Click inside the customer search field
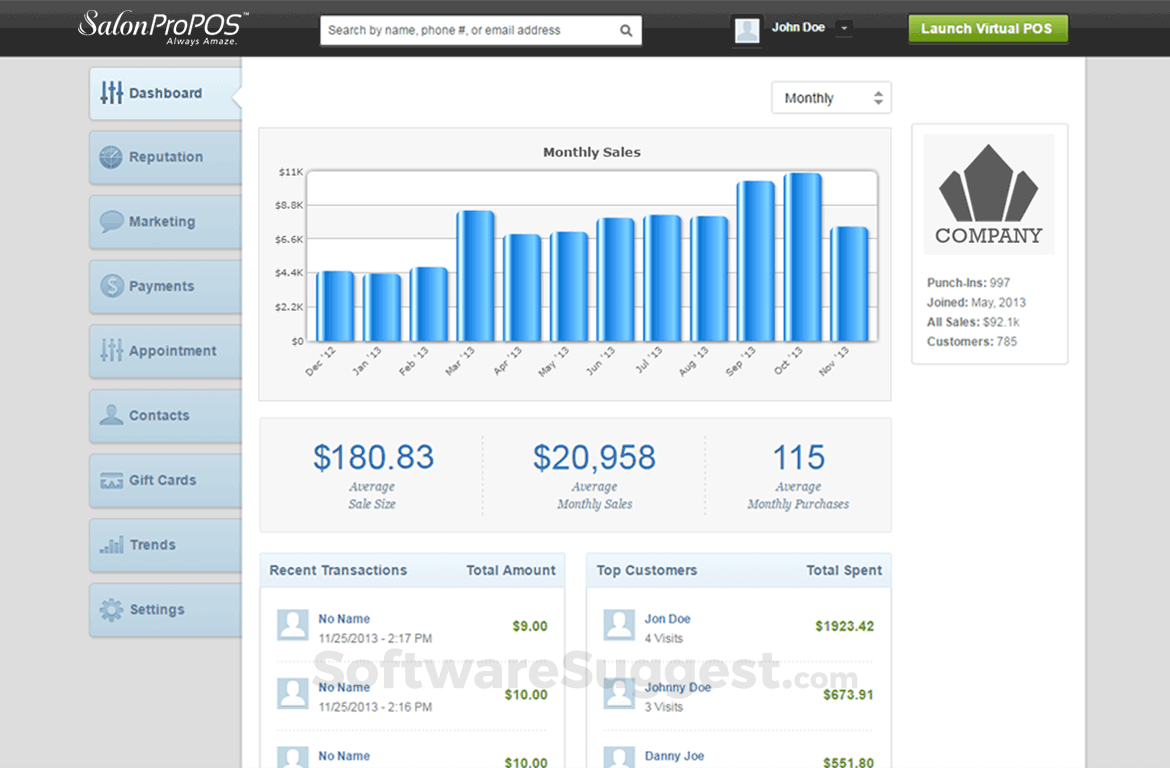1170x768 pixels. [x=470, y=30]
